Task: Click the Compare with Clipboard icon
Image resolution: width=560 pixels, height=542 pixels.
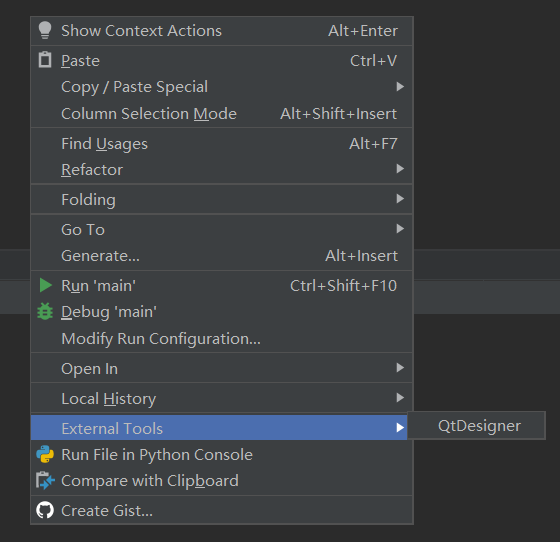Action: point(45,480)
